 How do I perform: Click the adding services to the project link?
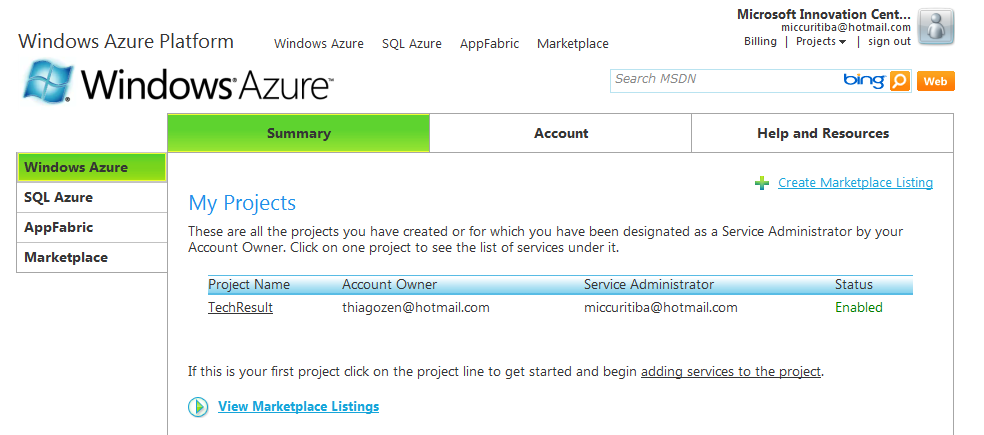click(x=730, y=372)
